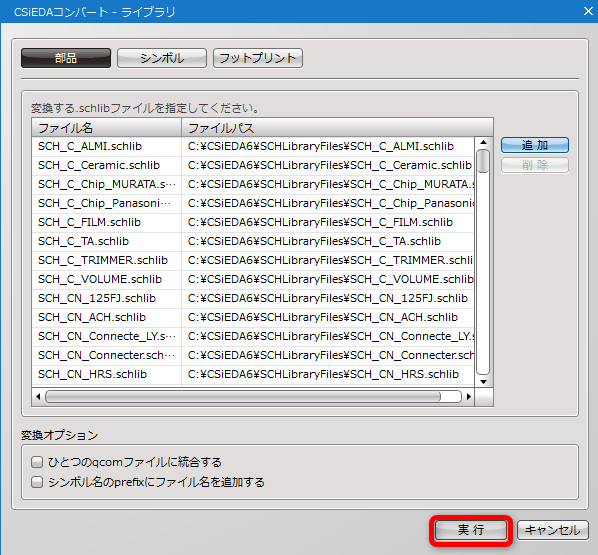This screenshot has height=555, width=598.
Task: Click the scroll left arrow under file list
Action: (x=38, y=397)
